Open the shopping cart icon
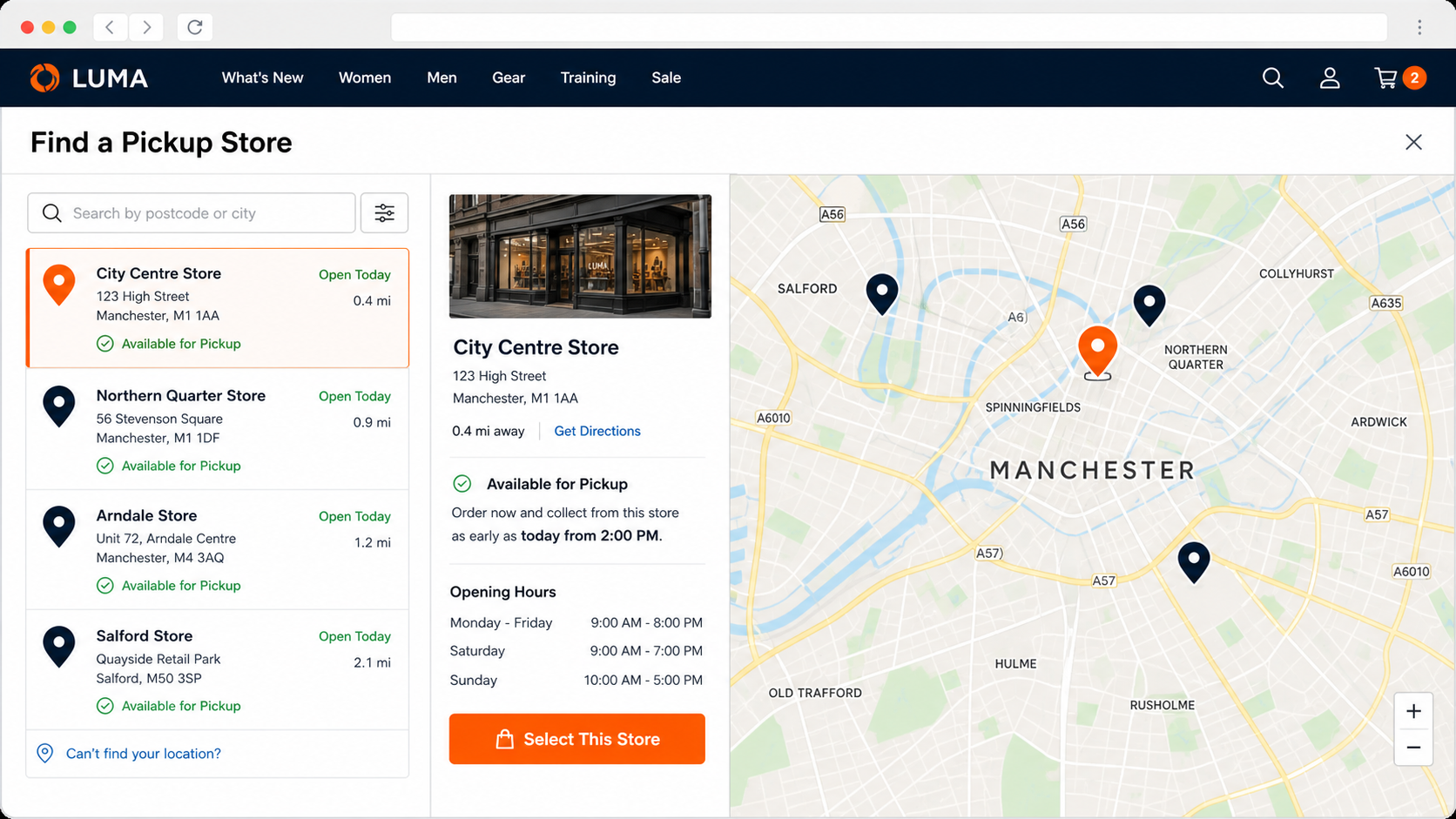Screen dimensions: 1456x819 pyautogui.click(x=1385, y=78)
